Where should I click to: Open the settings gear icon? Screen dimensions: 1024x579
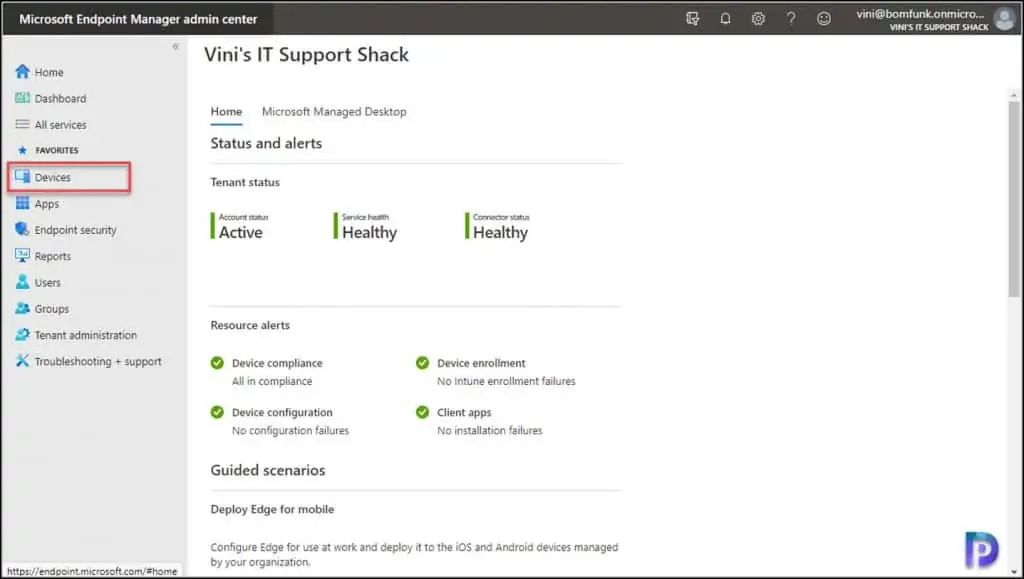coord(758,19)
